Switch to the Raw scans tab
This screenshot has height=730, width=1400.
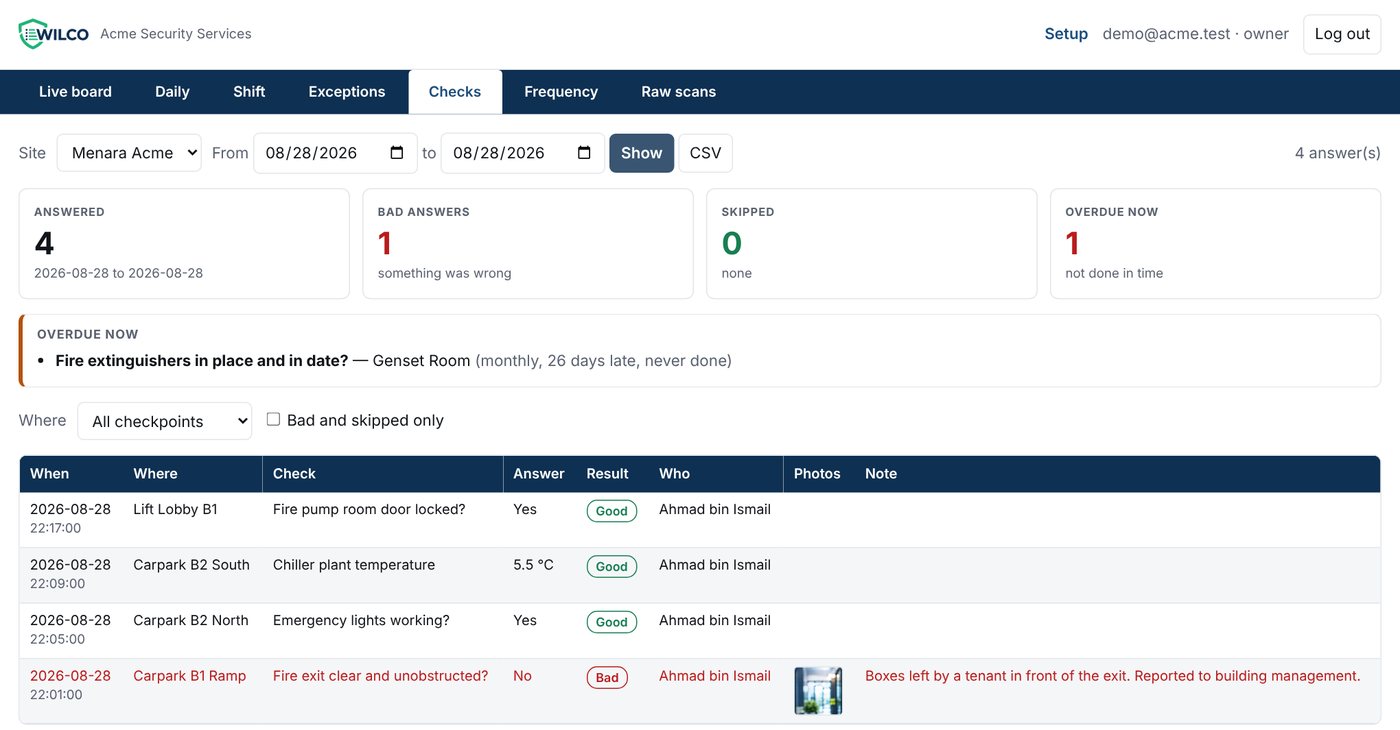coord(679,92)
